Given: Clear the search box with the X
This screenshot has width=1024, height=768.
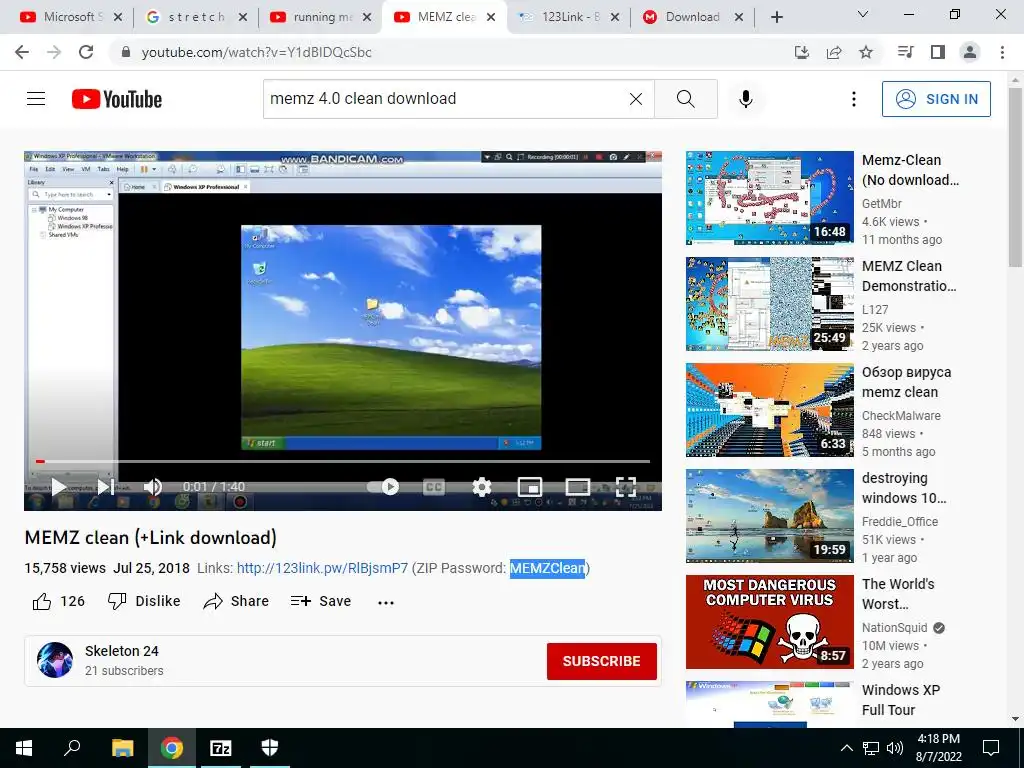Looking at the screenshot, I should [635, 99].
